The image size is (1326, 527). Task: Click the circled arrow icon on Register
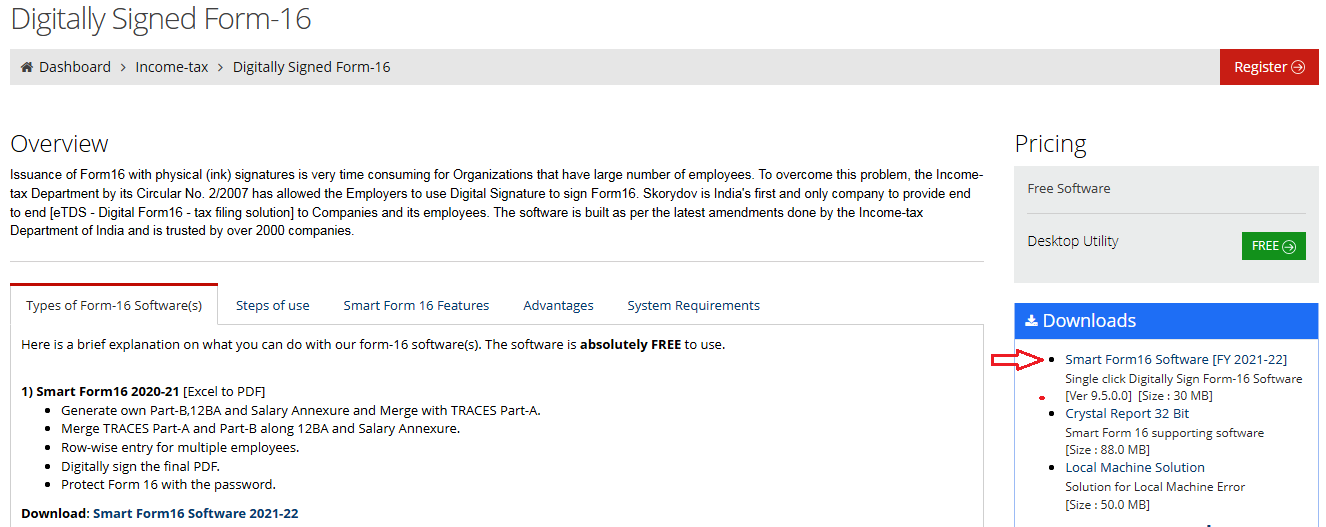pos(1298,67)
